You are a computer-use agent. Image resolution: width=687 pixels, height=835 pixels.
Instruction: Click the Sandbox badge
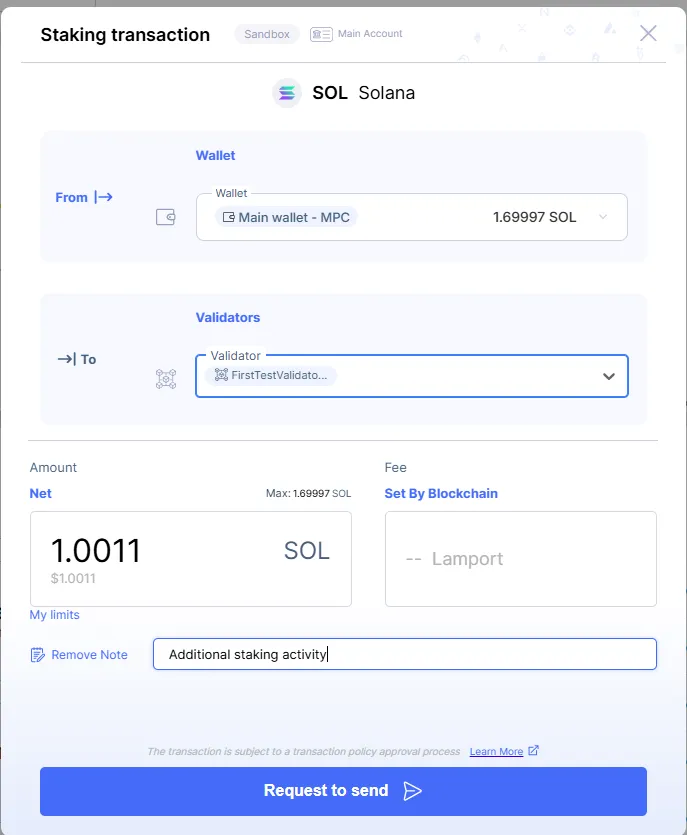click(x=267, y=34)
